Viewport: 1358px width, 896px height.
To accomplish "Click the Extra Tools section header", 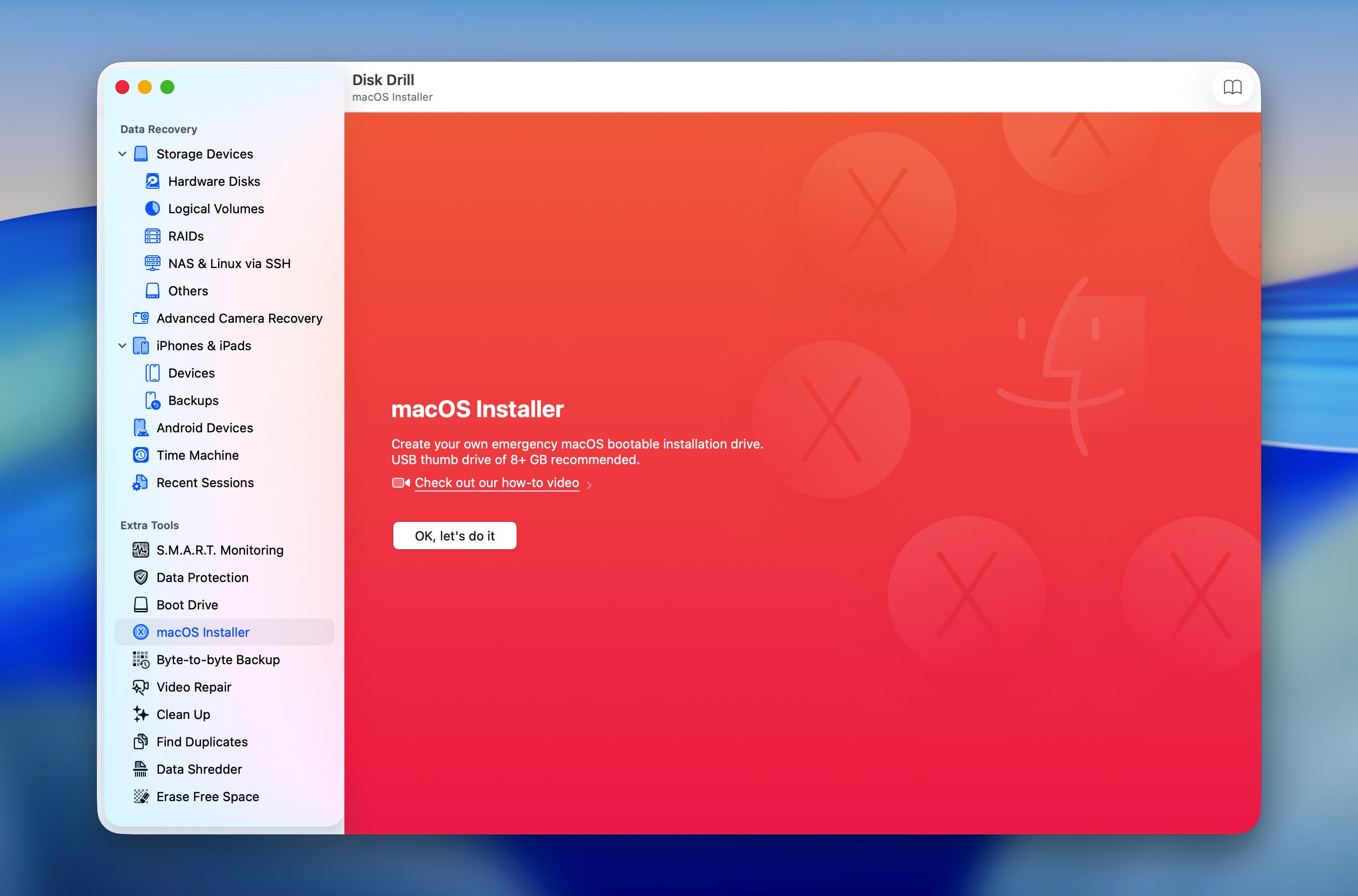I will click(150, 525).
